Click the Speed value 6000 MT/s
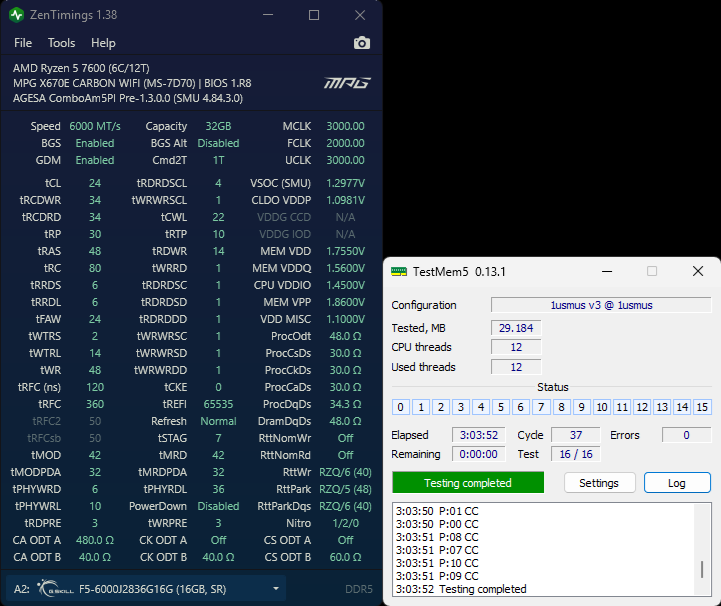 point(95,126)
